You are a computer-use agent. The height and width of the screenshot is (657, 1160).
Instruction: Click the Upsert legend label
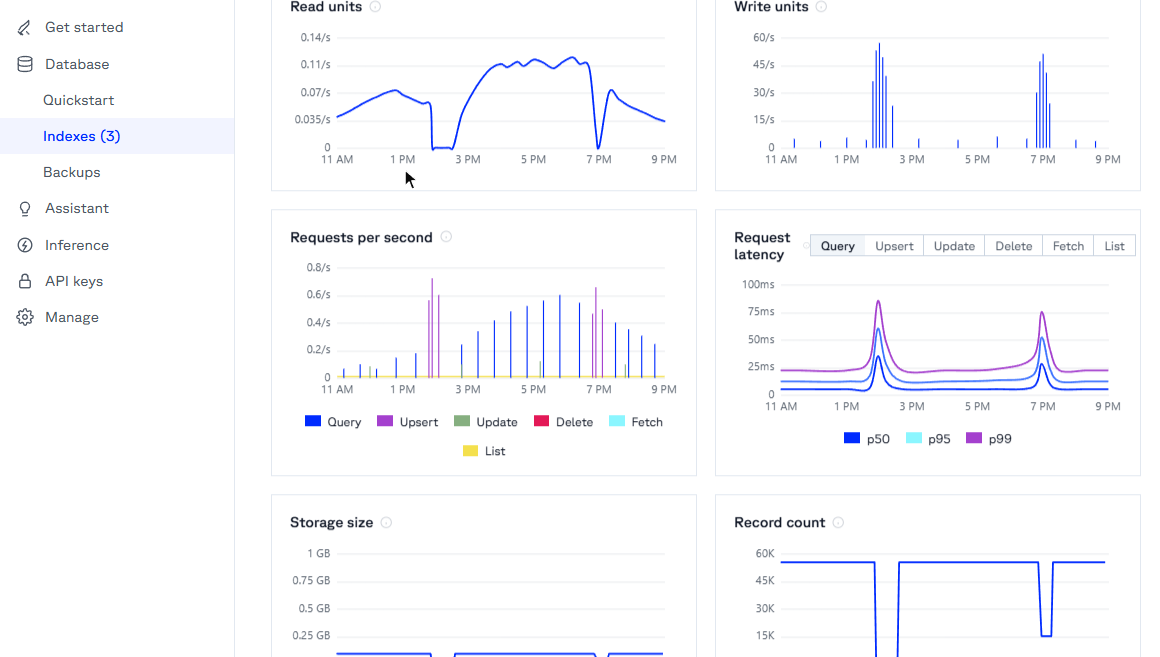coord(419,422)
